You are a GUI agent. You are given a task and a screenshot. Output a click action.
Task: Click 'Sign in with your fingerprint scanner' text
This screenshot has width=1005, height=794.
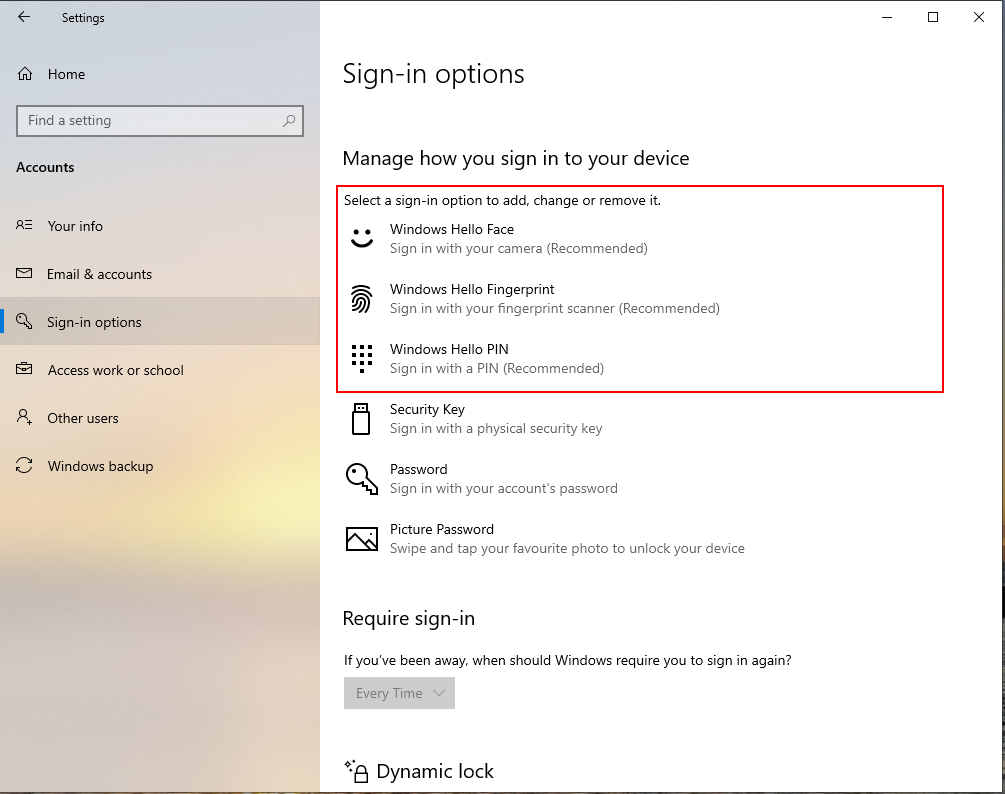point(554,309)
